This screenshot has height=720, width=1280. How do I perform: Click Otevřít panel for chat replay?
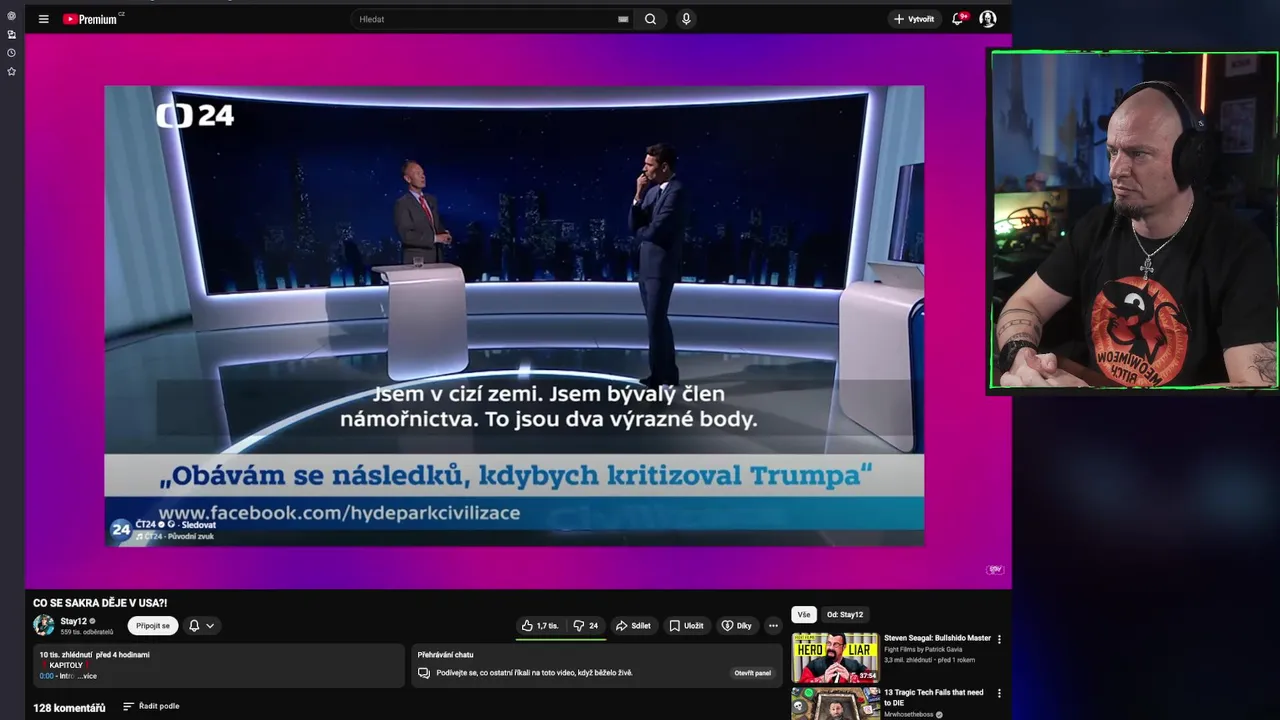click(x=753, y=673)
